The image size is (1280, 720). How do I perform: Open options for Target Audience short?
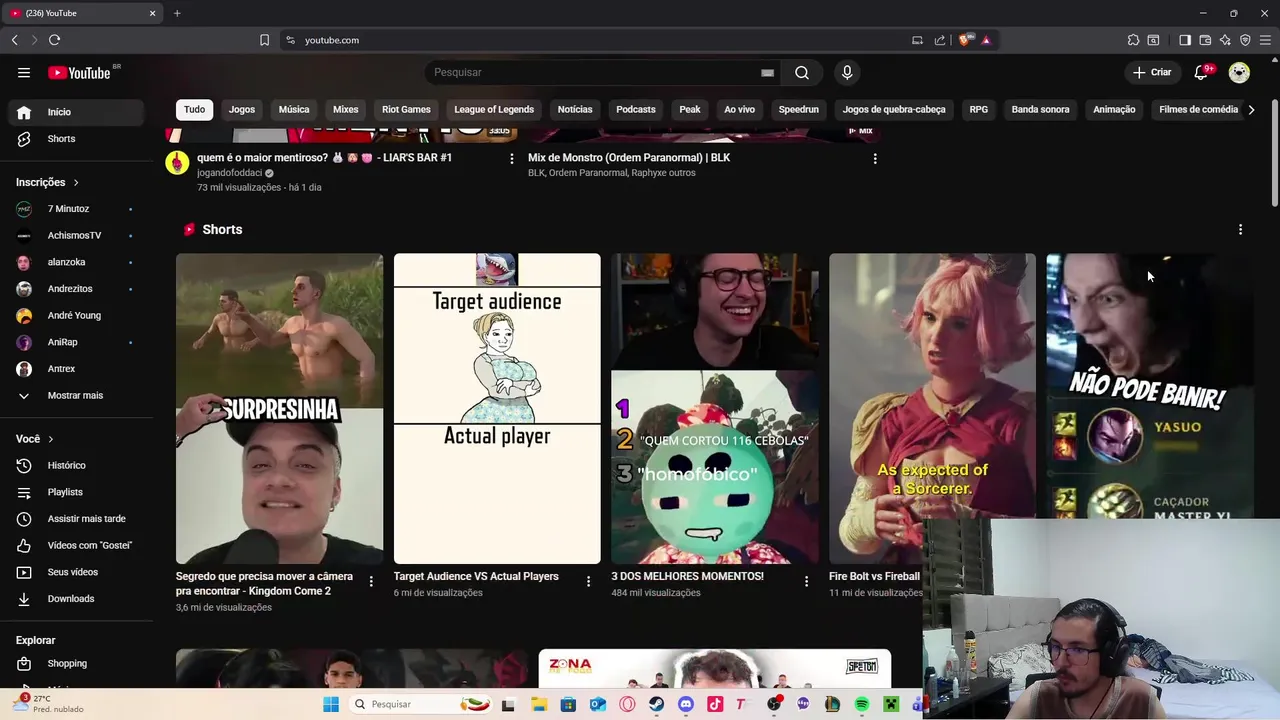click(x=588, y=581)
